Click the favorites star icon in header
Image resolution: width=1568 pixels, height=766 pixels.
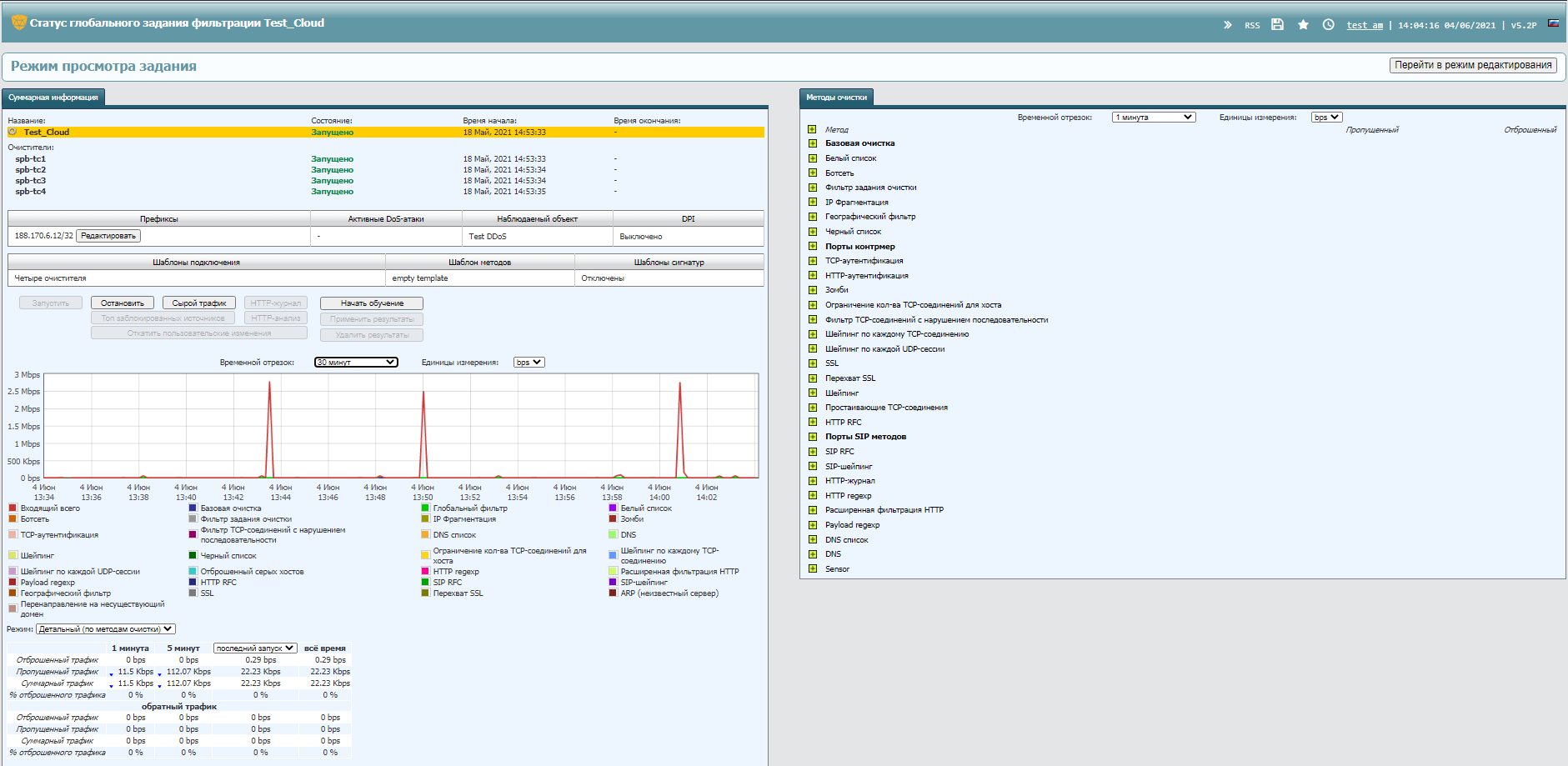tap(1303, 25)
